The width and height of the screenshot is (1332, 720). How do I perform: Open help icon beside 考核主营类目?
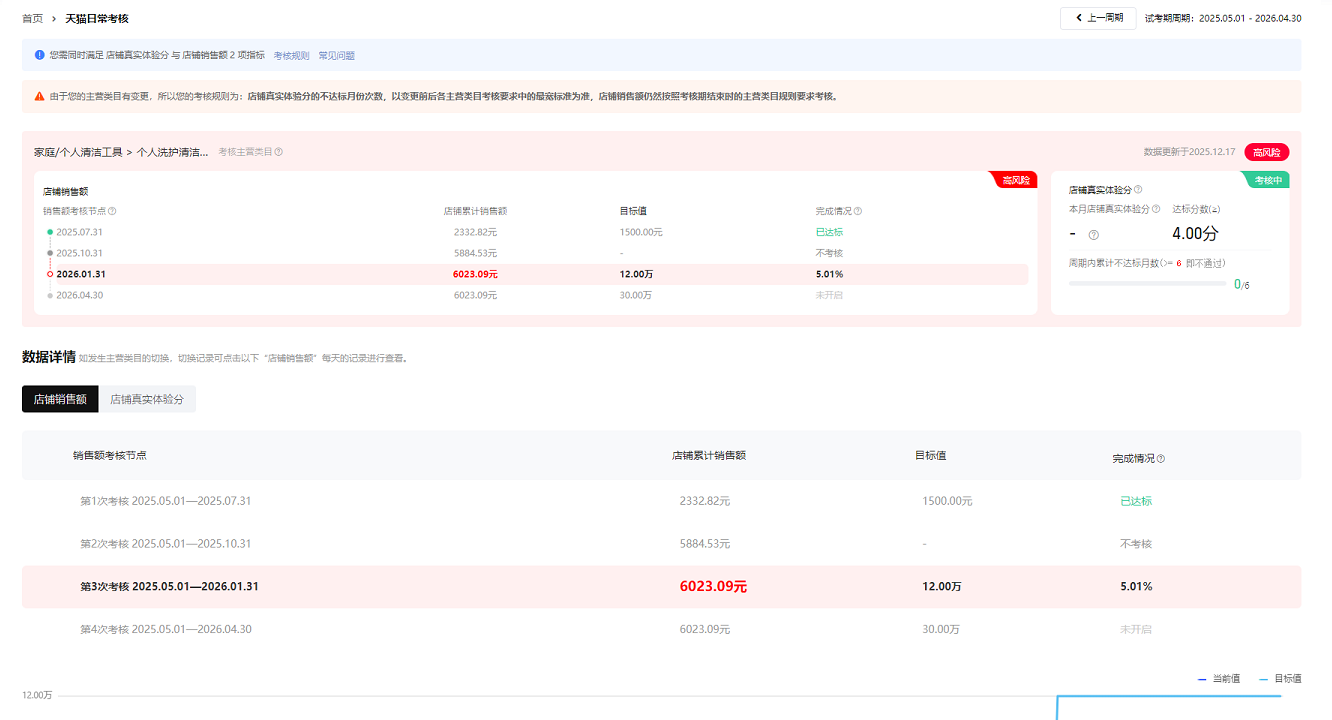[x=279, y=152]
